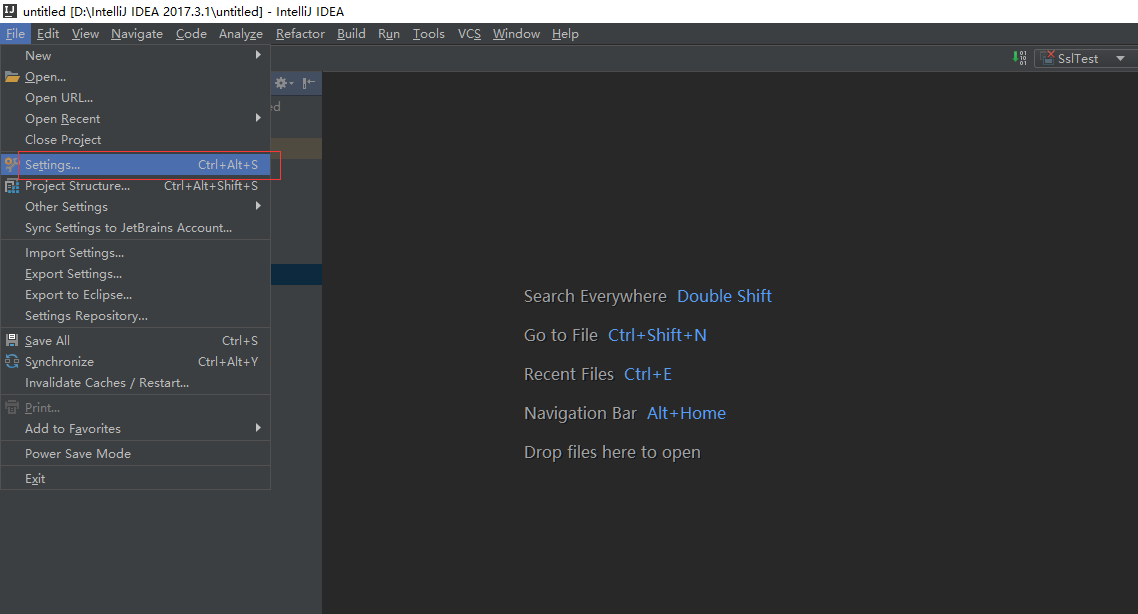Screen dimensions: 1138x614
Task: Open the View menu
Action: pos(85,34)
